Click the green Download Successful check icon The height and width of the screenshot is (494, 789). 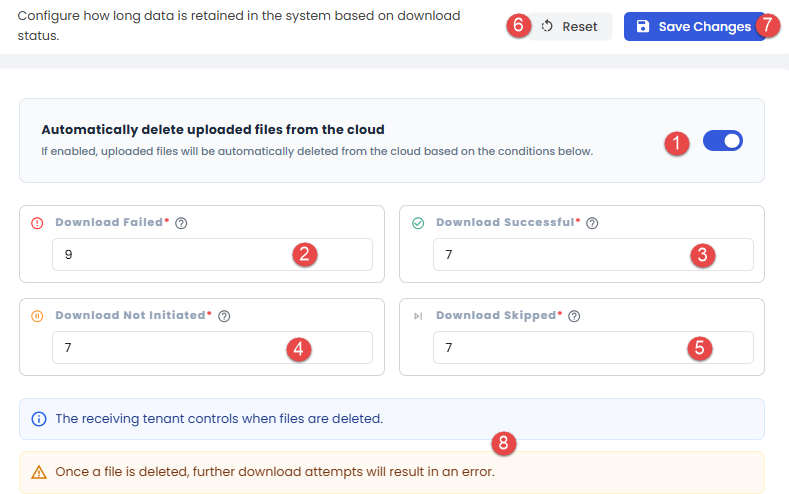pos(418,223)
